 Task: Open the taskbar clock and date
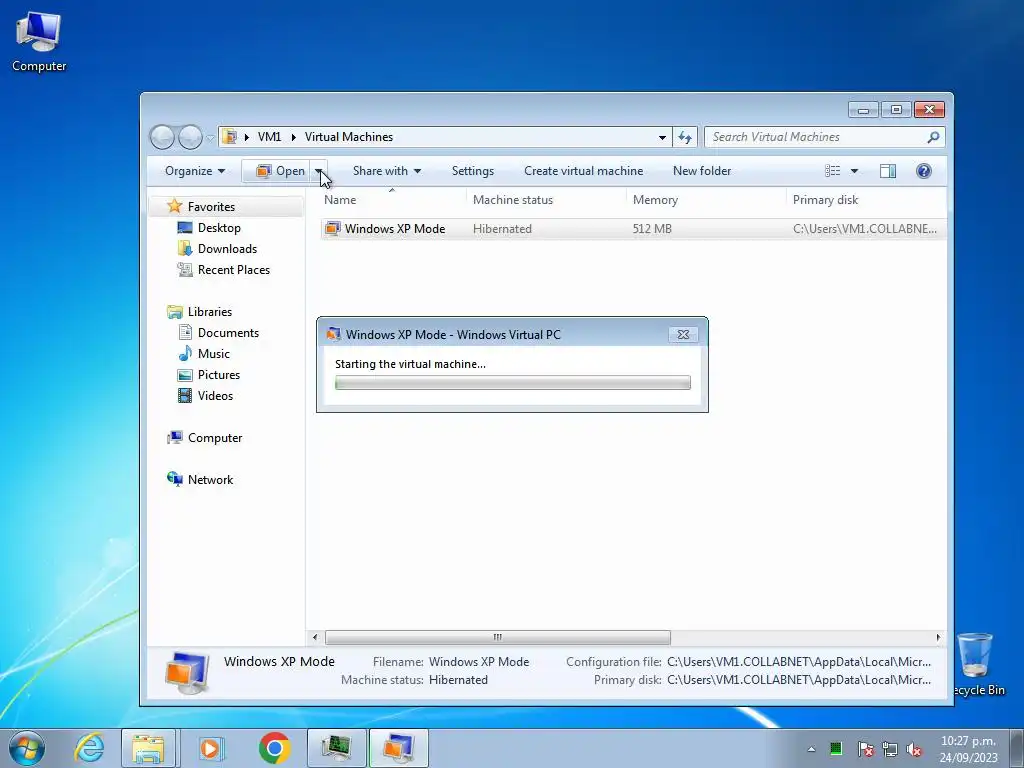(x=968, y=749)
